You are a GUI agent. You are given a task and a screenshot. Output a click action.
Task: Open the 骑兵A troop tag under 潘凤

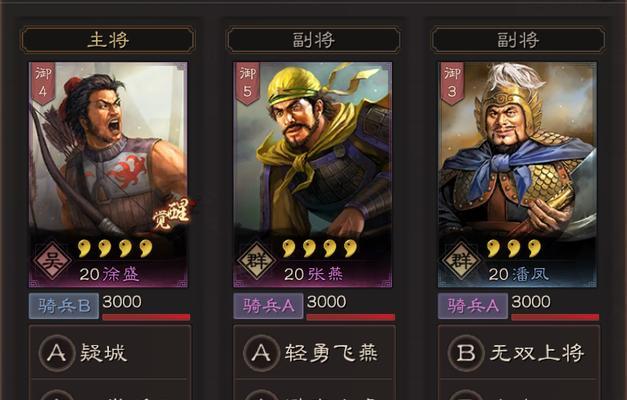point(473,306)
